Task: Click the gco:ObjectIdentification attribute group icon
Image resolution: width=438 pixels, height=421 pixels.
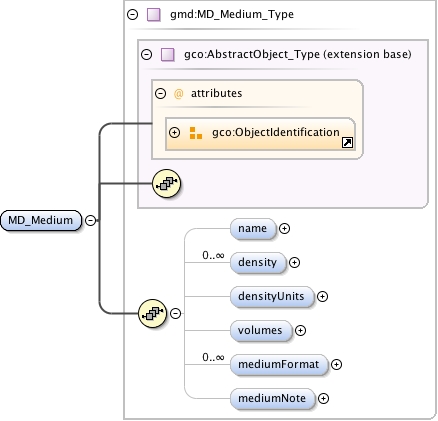Action: (x=196, y=133)
